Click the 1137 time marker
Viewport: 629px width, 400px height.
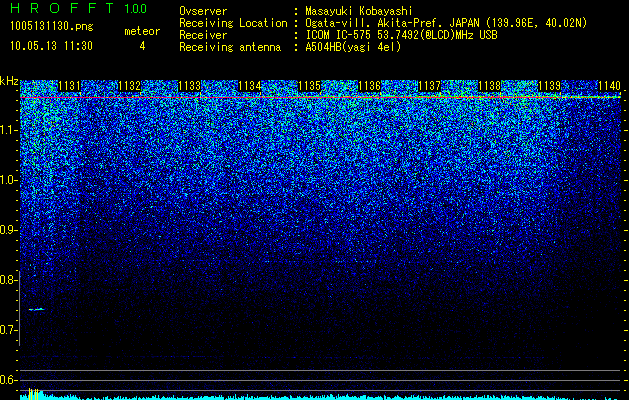point(430,85)
